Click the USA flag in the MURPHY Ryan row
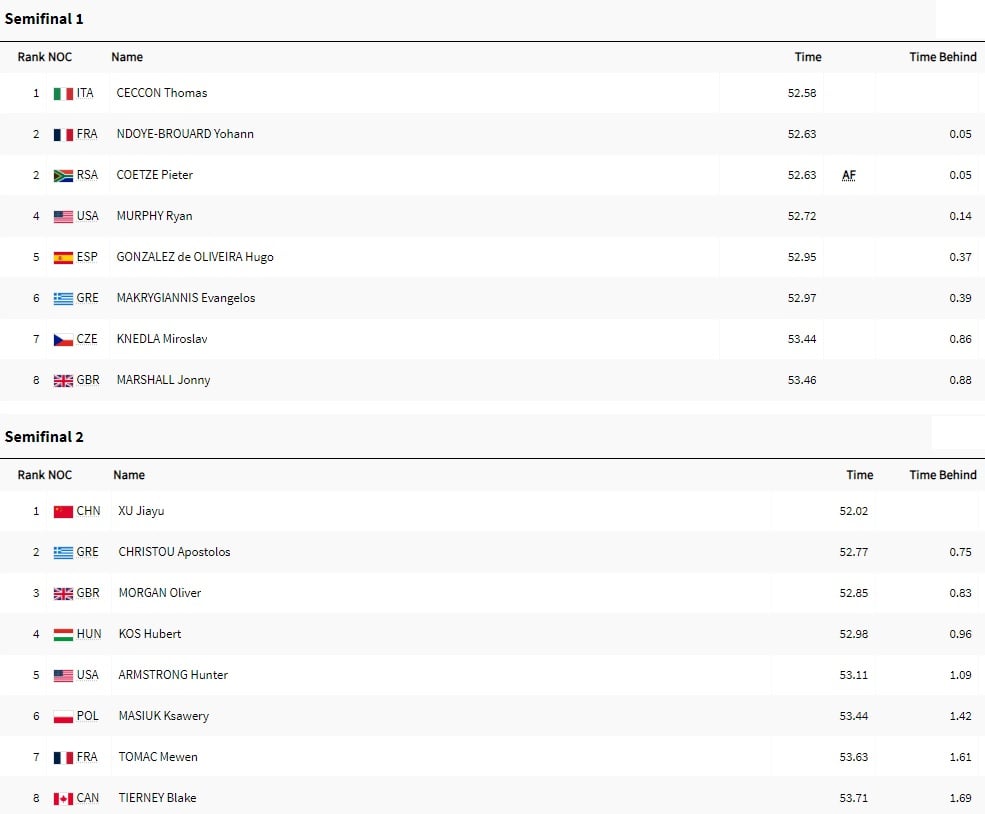Screen dimensions: 985x814 click(x=63, y=217)
